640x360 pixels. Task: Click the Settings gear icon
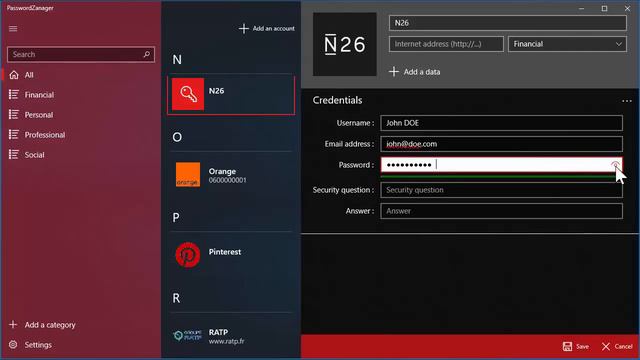point(13,345)
